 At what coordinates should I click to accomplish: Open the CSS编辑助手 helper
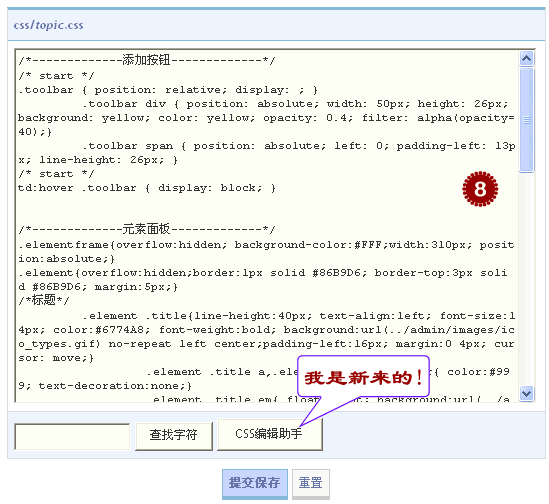tap(270, 434)
